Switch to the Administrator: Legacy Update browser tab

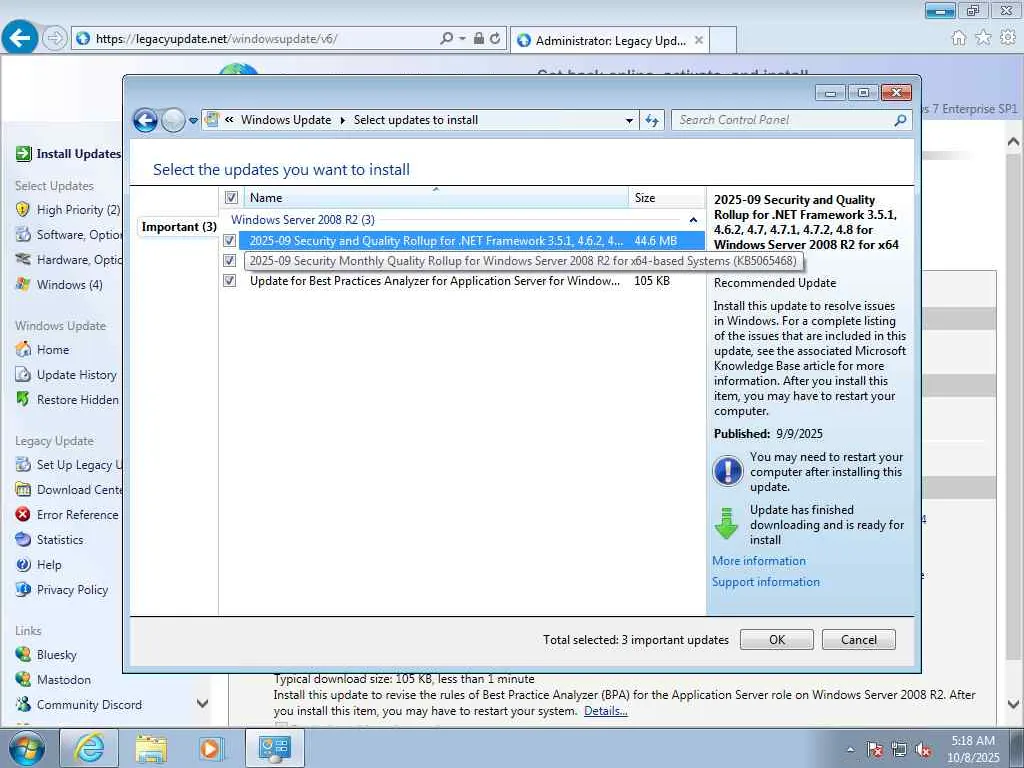610,40
